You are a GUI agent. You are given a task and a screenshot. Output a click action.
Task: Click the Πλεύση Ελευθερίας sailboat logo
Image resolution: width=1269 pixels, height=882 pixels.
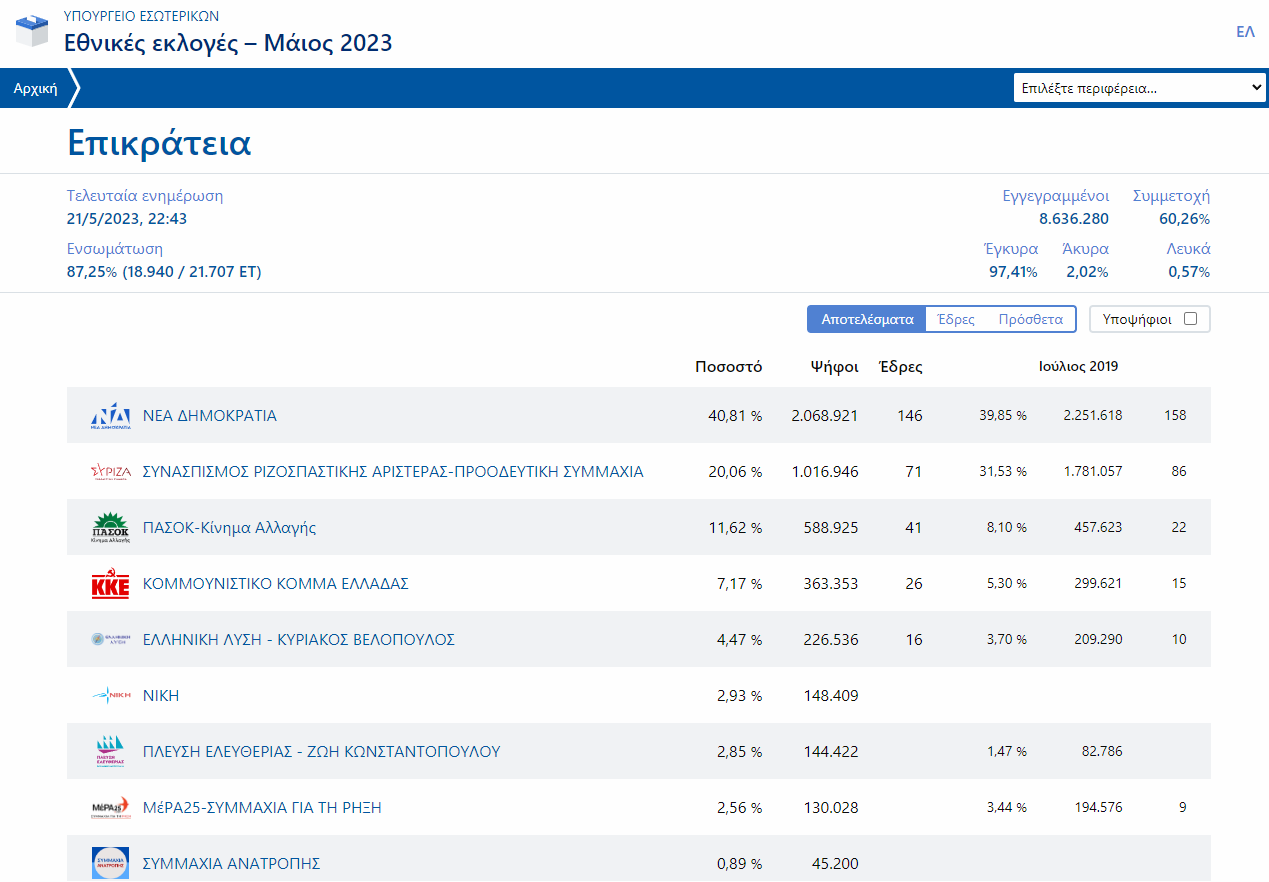[110, 752]
